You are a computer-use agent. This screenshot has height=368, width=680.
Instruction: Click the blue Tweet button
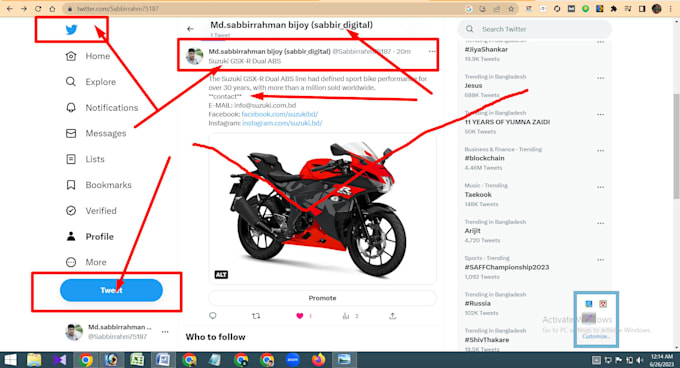click(x=111, y=290)
